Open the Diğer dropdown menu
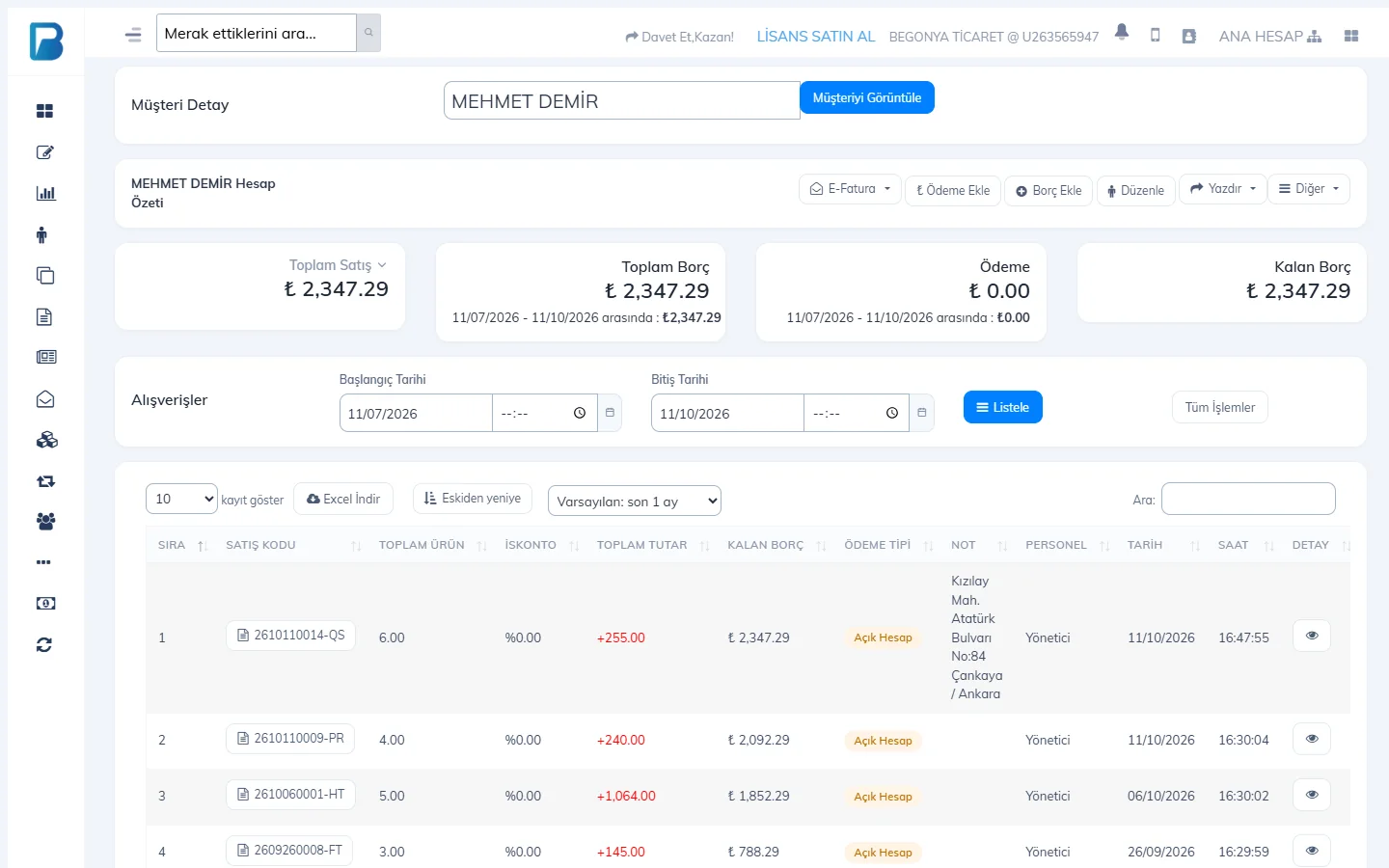The image size is (1389, 868). [1309, 189]
